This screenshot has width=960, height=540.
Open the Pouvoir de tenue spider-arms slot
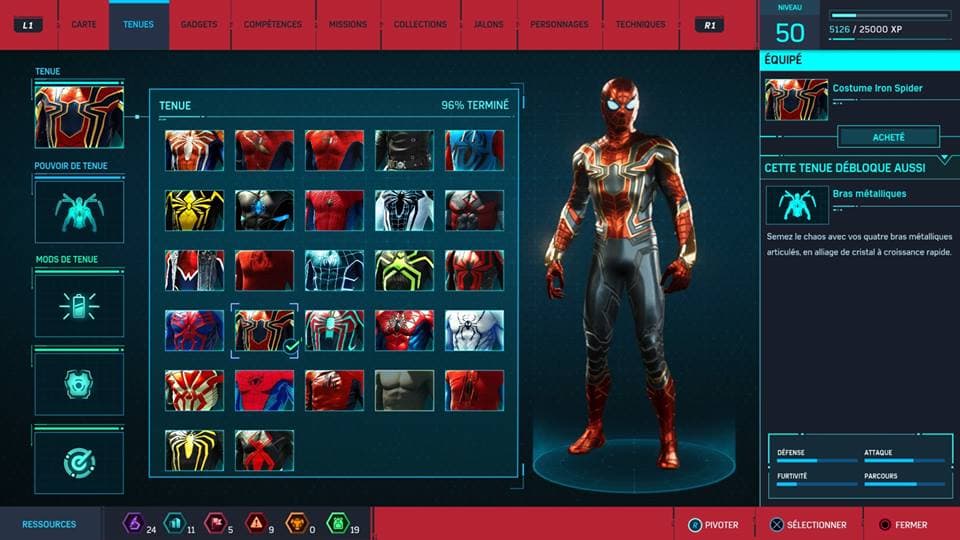(79, 212)
